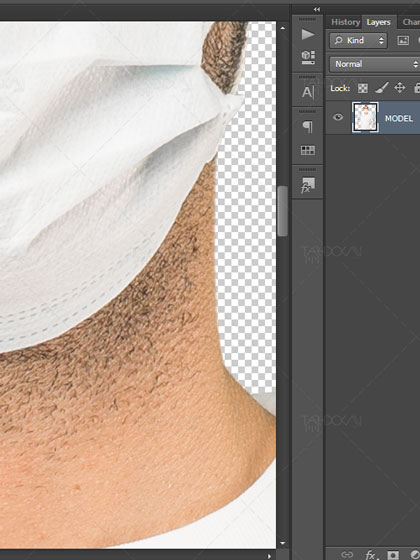Collapse panels with double-arrow icon
This screenshot has width=420, height=560.
pyautogui.click(x=317, y=9)
